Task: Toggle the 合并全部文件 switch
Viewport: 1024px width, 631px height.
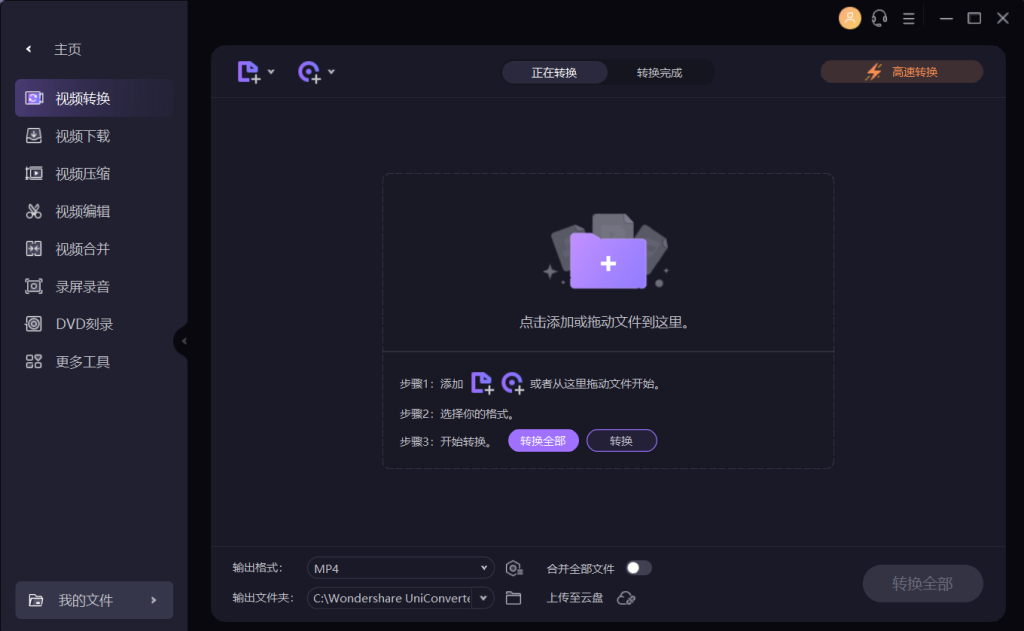Action: pos(639,568)
